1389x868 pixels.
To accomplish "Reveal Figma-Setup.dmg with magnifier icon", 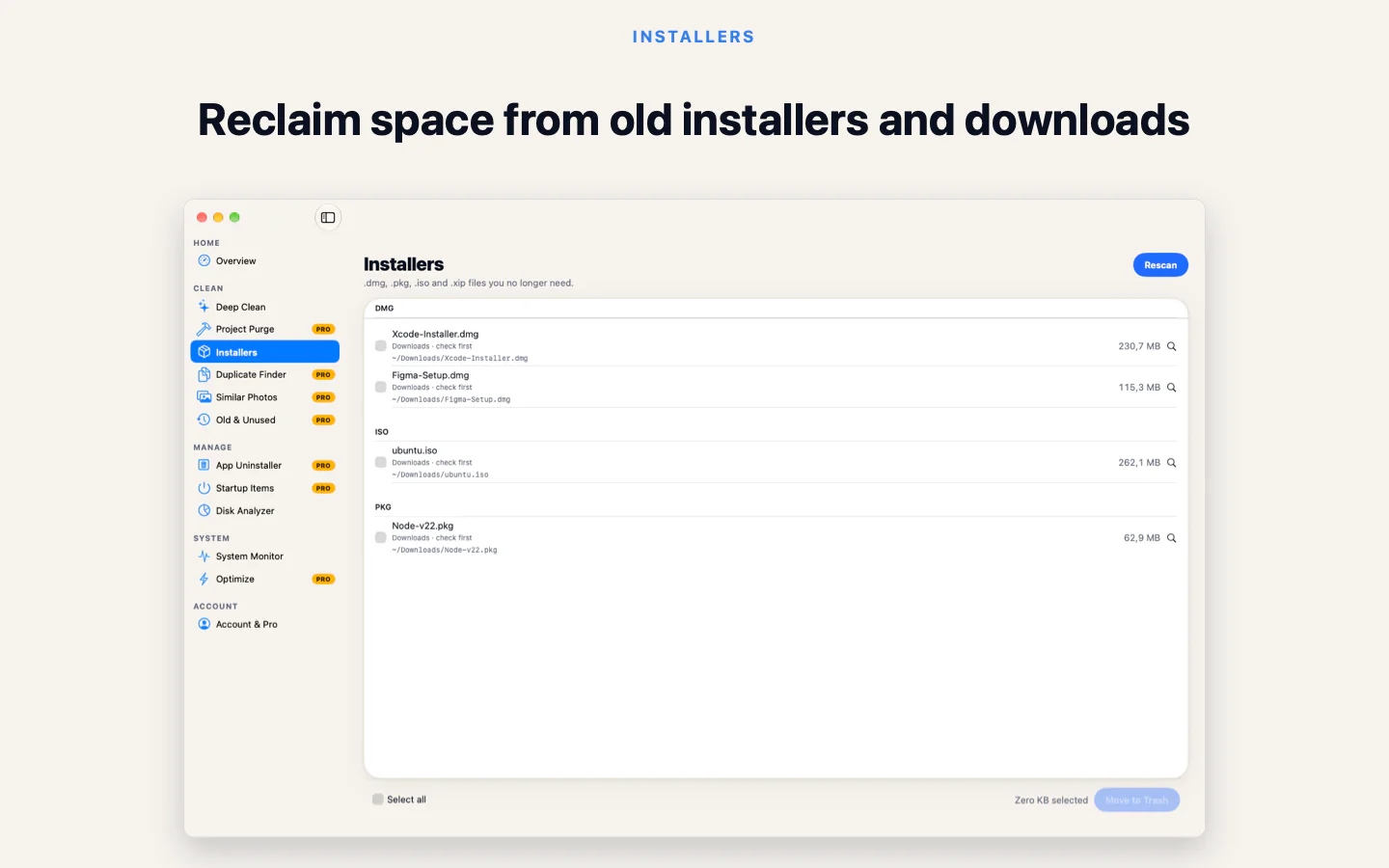I will [x=1172, y=388].
